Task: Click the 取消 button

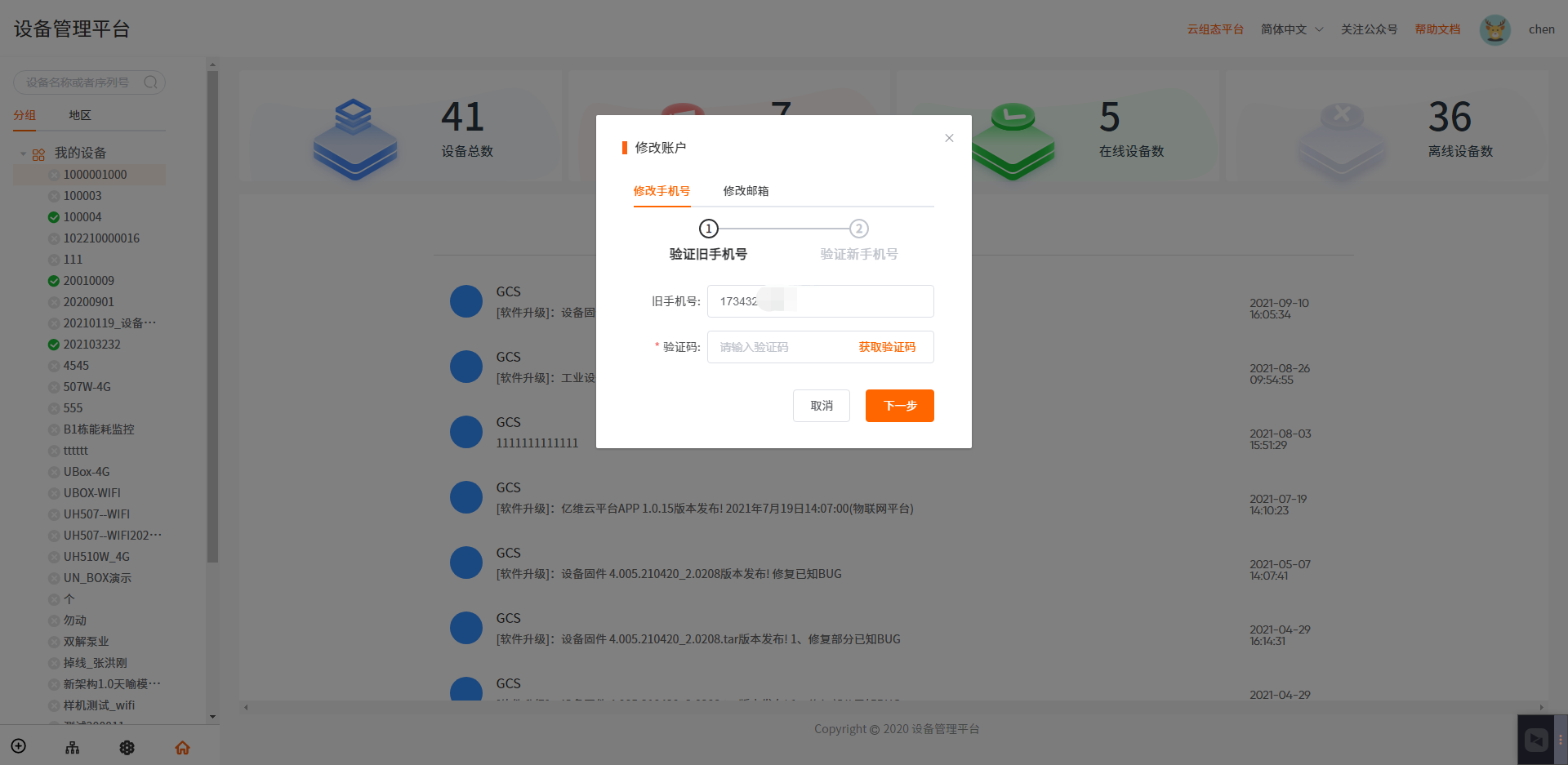Action: pyautogui.click(x=822, y=406)
